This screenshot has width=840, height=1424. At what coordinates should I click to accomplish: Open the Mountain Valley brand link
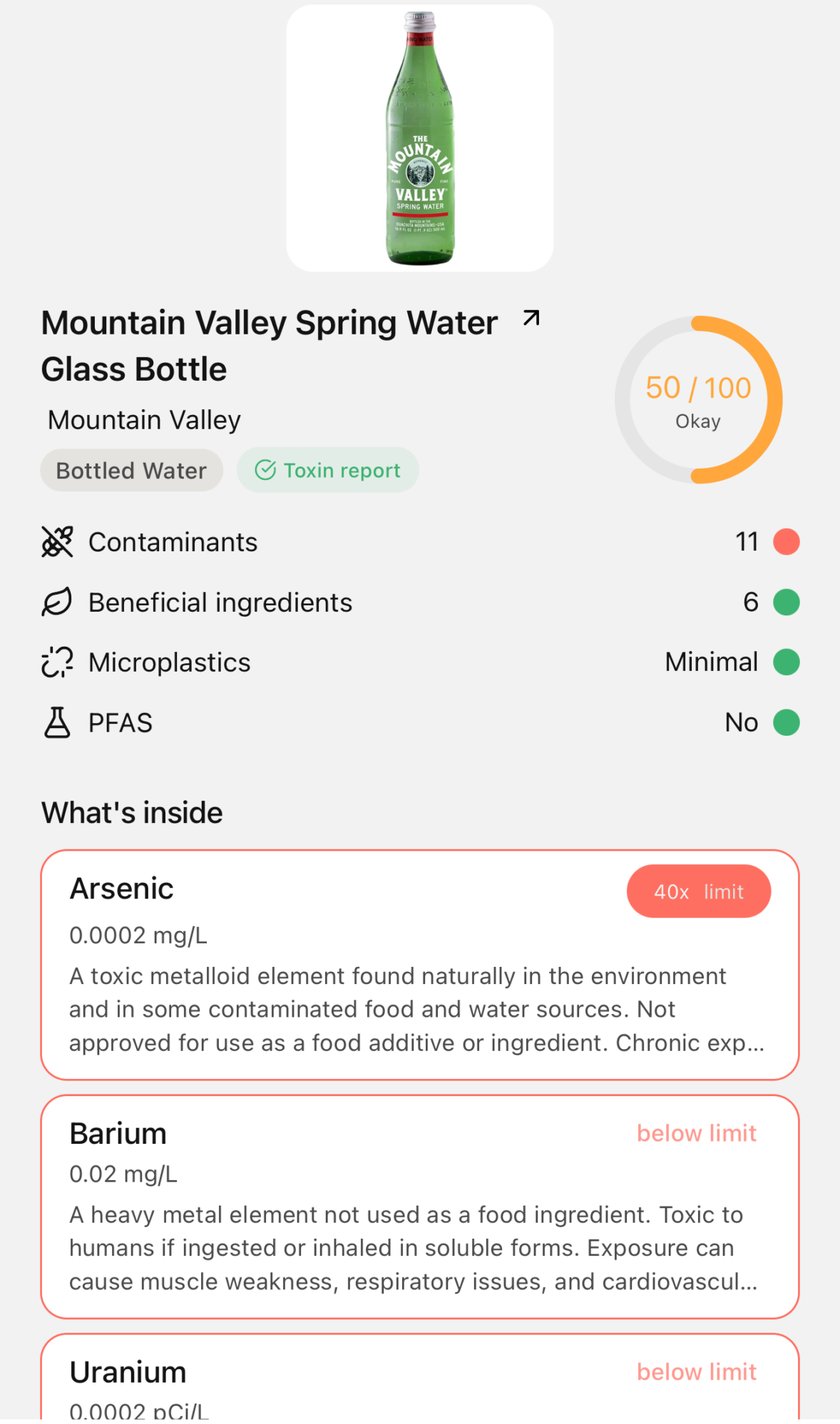tap(144, 420)
